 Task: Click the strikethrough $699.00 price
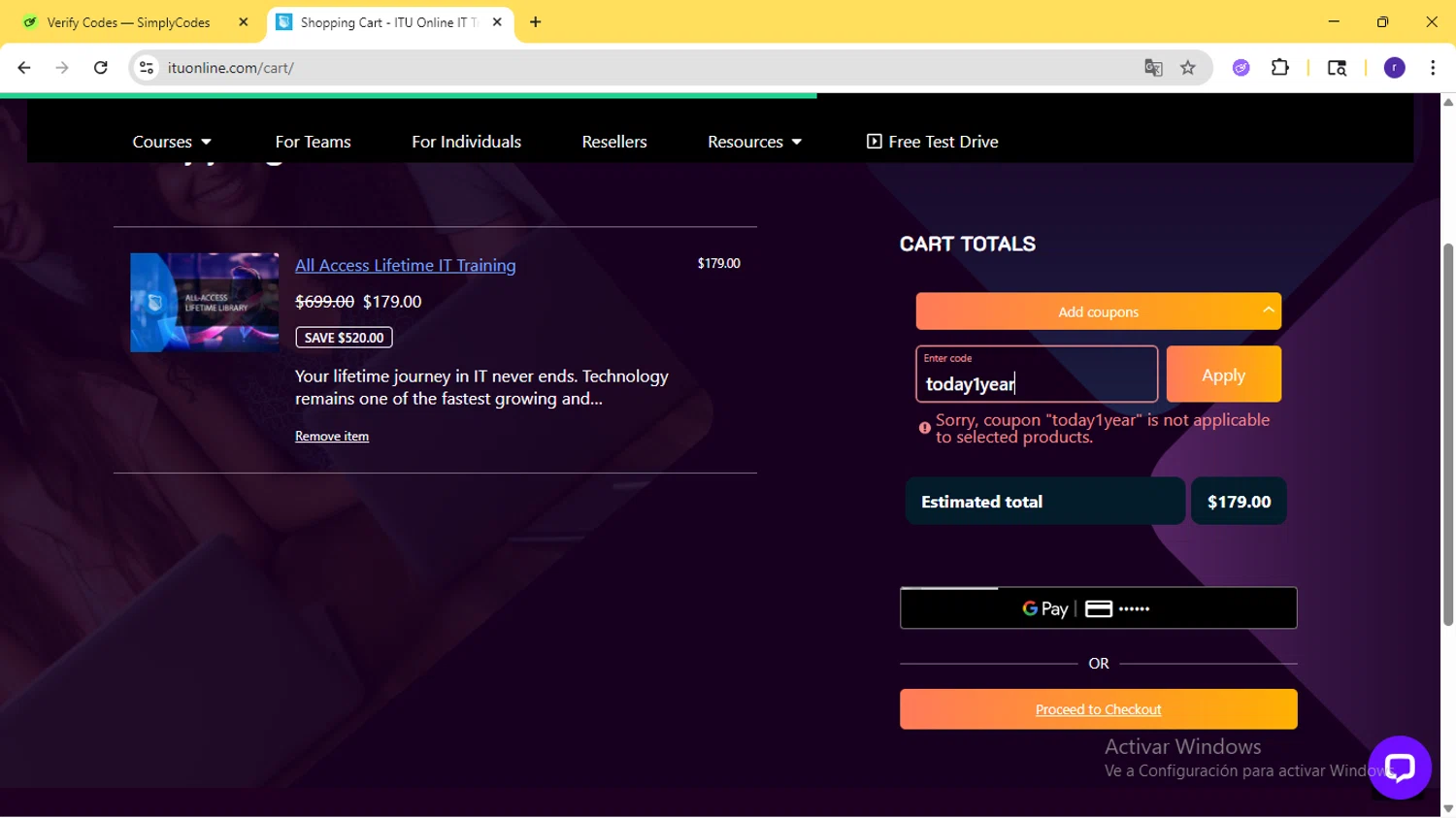click(324, 302)
